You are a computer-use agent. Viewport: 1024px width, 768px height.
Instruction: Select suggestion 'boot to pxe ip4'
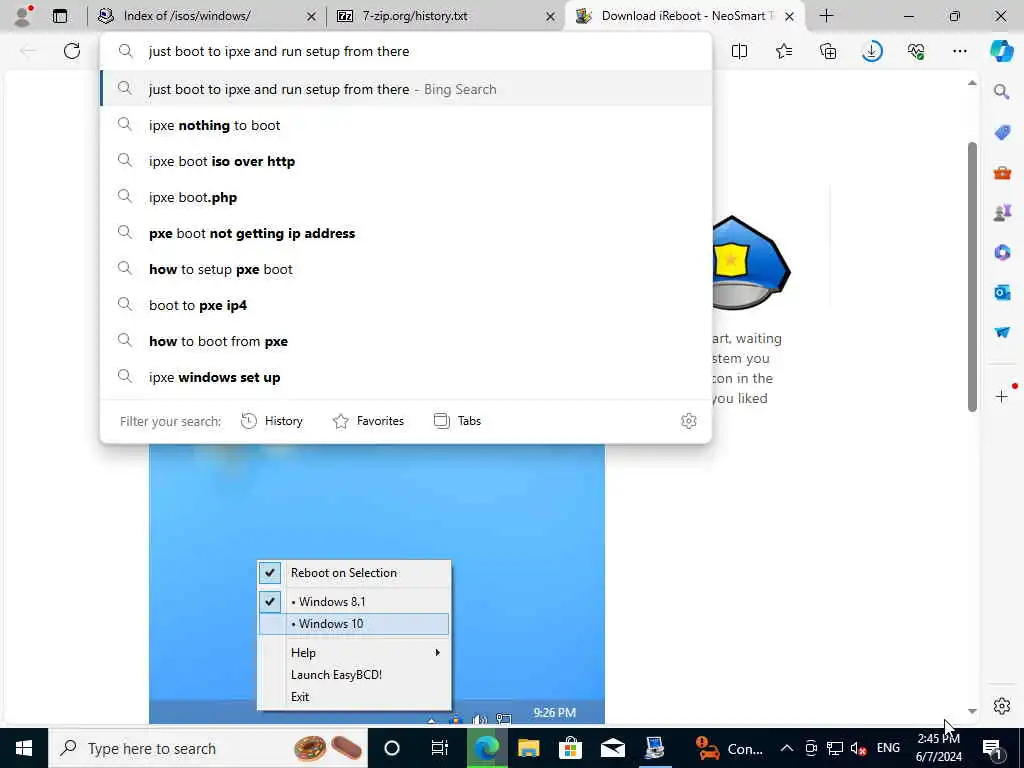pos(406,304)
